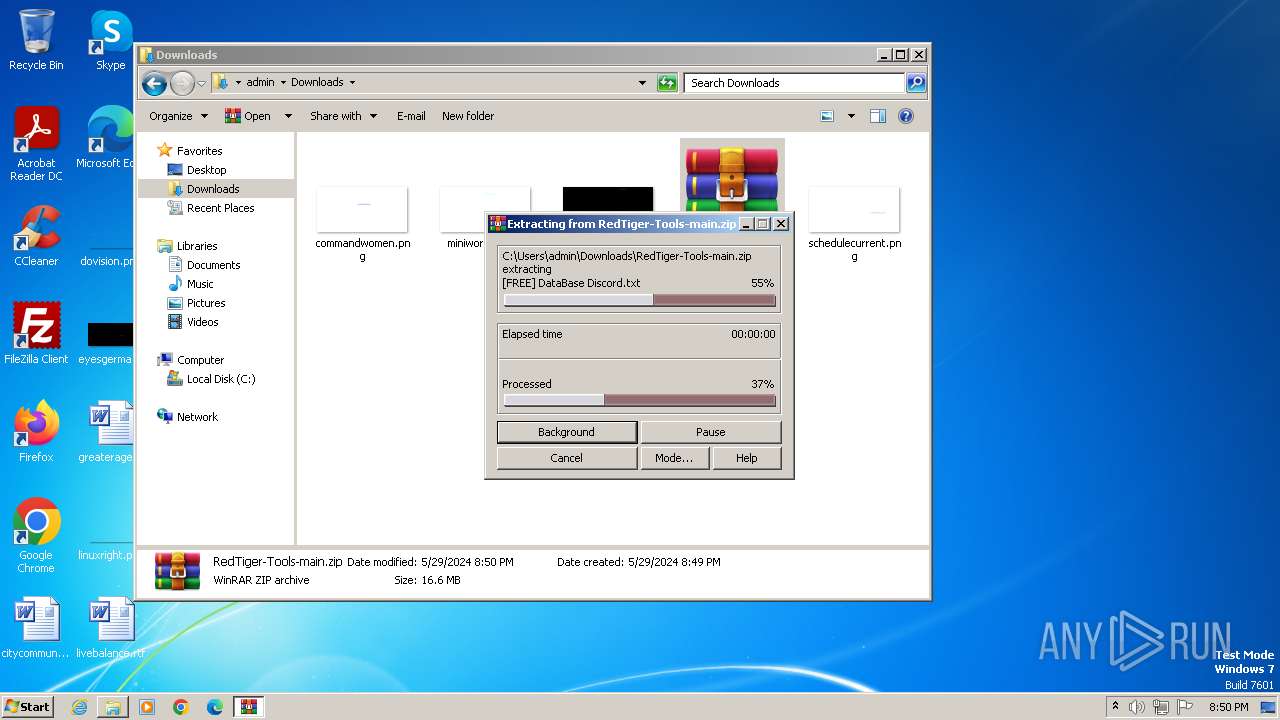Image resolution: width=1280 pixels, height=720 pixels.
Task: Select Libraries in navigation pane
Action: coord(197,246)
